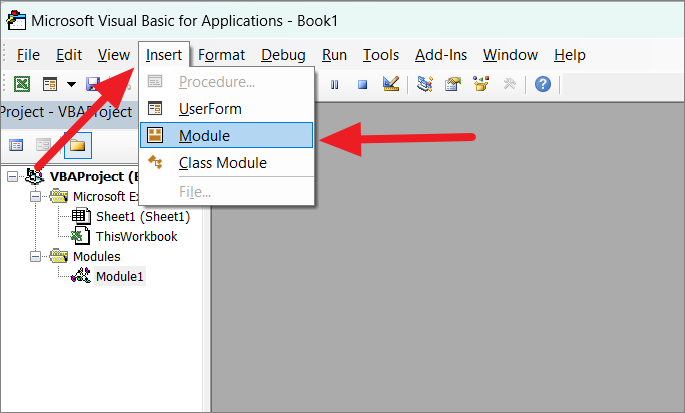
Task: Open Project Explorer toolbar icon
Action: click(425, 83)
